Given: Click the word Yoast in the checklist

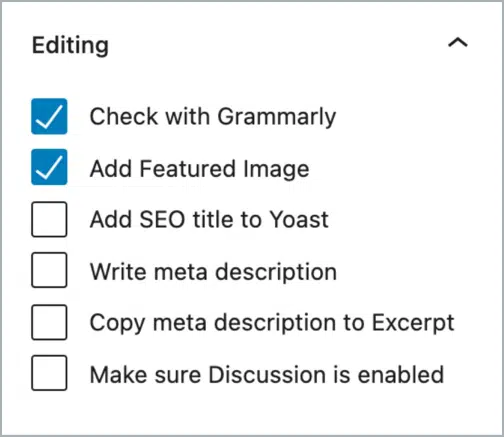Looking at the screenshot, I should tap(299, 220).
